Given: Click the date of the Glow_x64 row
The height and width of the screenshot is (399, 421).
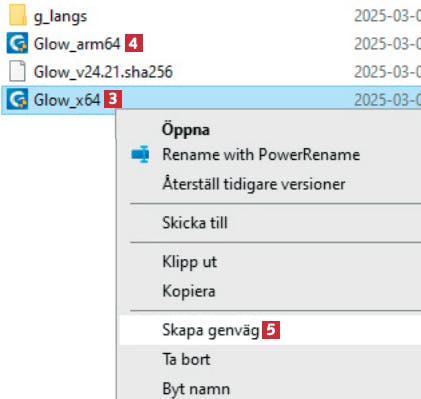Looking at the screenshot, I should [387, 100].
